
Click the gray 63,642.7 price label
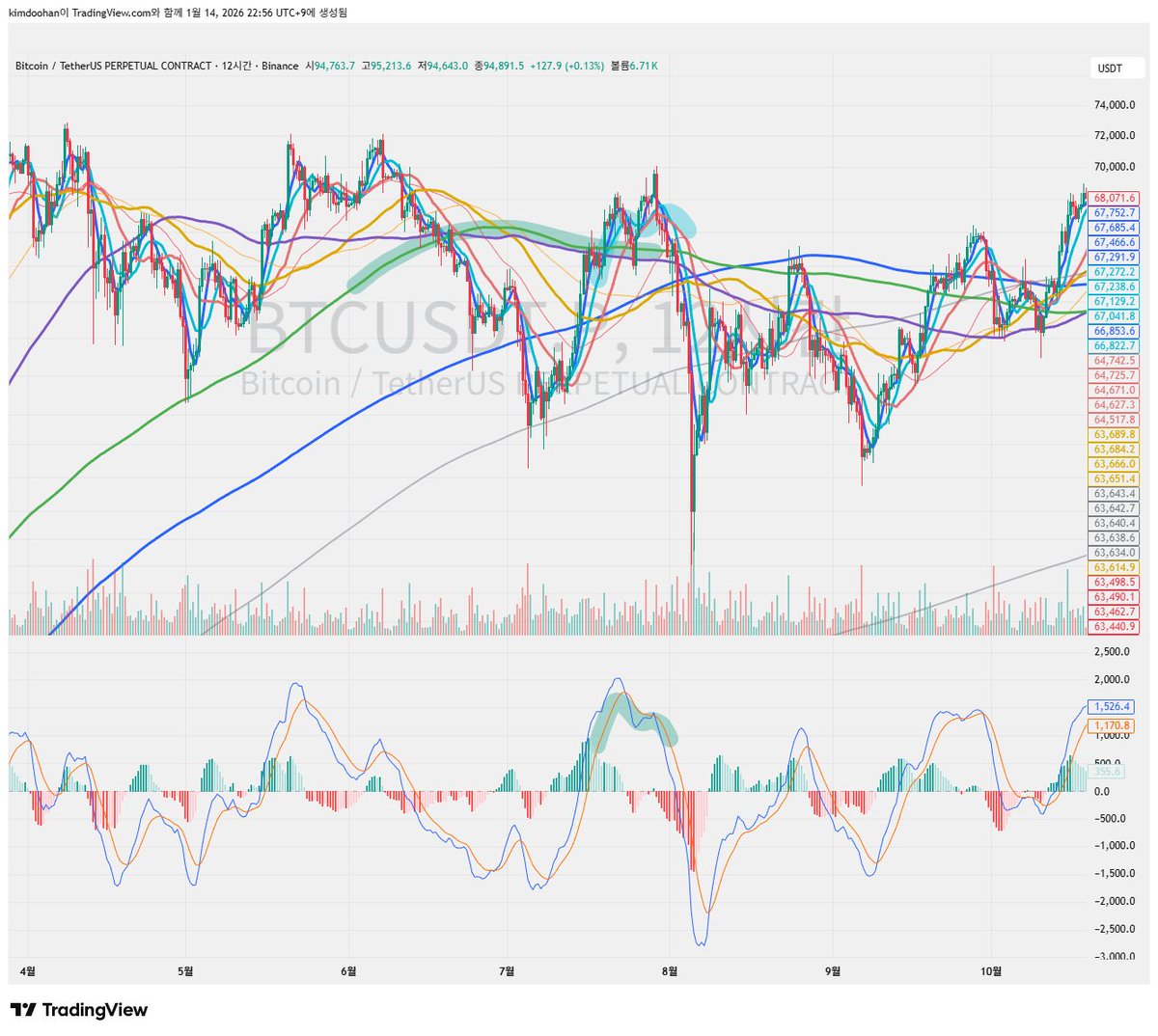tap(1114, 508)
